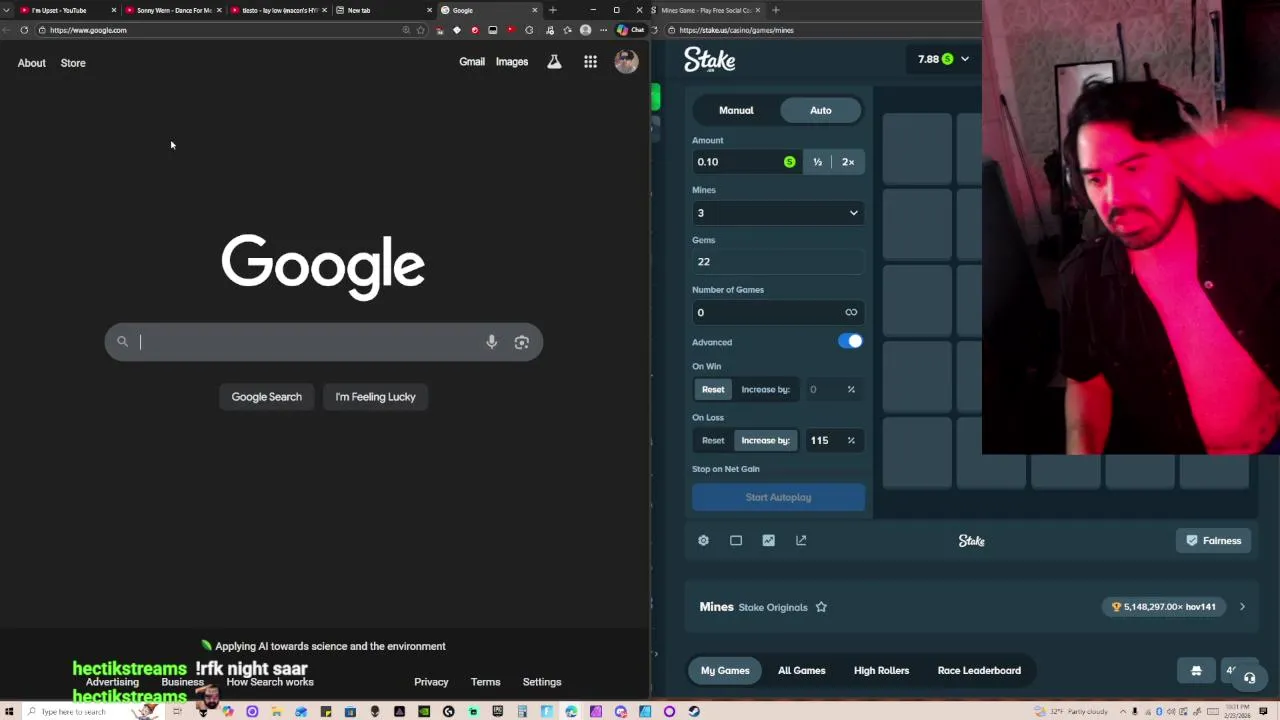This screenshot has width=1280, height=720.
Task: Switch to High Rollers tab
Action: 881,671
